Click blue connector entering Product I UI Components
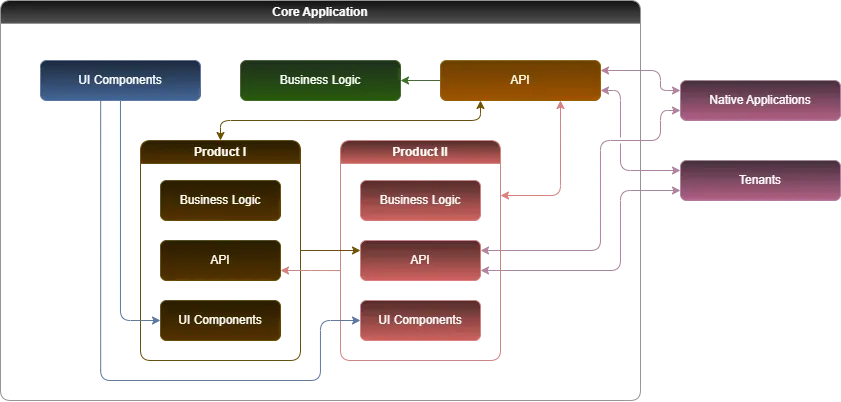The height and width of the screenshot is (402, 841). coord(140,321)
